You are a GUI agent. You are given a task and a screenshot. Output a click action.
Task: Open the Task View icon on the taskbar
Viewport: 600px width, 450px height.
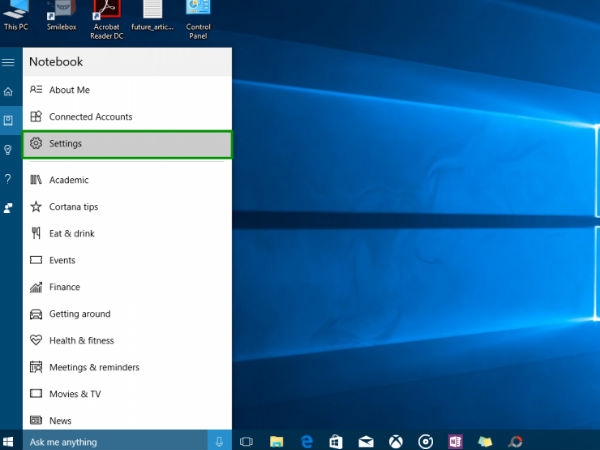click(x=246, y=442)
